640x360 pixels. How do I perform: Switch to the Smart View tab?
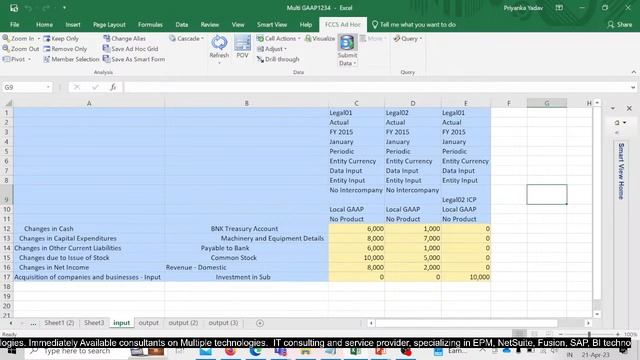click(x=272, y=24)
